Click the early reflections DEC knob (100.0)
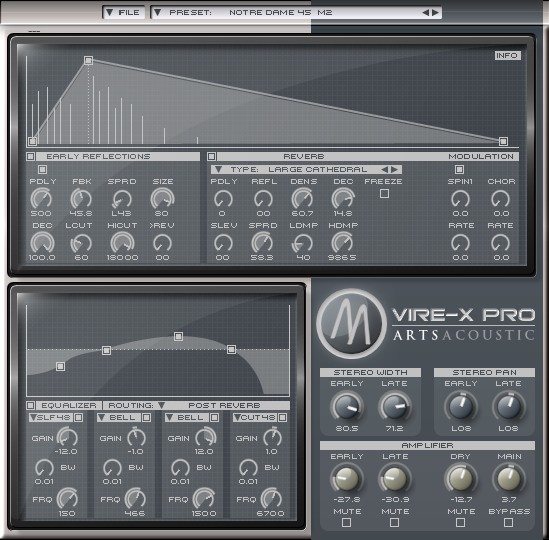Screen dimensions: 549x540 [x=42, y=243]
